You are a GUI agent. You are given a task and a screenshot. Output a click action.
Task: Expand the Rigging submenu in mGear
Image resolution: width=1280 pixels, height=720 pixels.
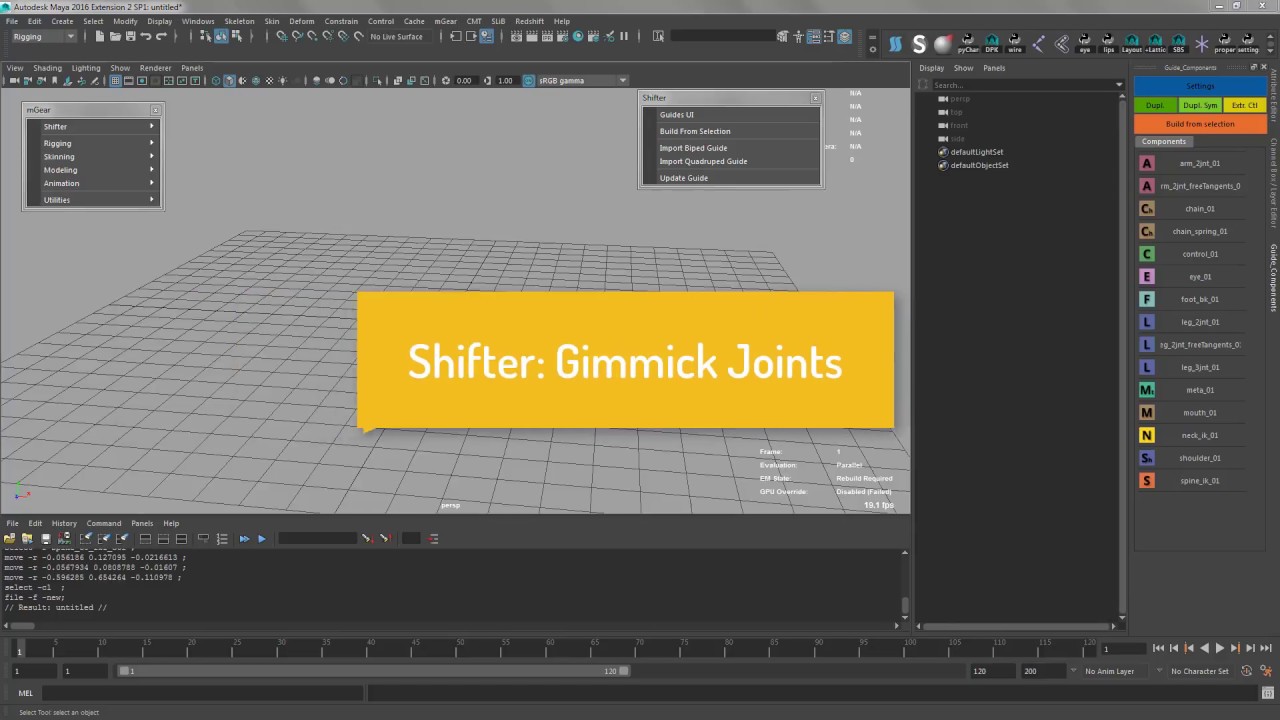pos(98,143)
